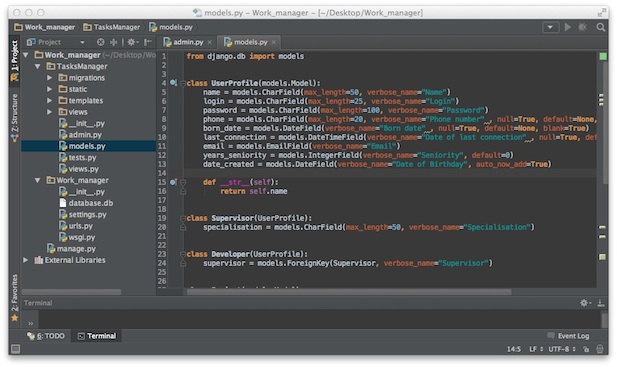Expand the static folder
Viewport: 617px width, 367px height.
tap(50, 89)
